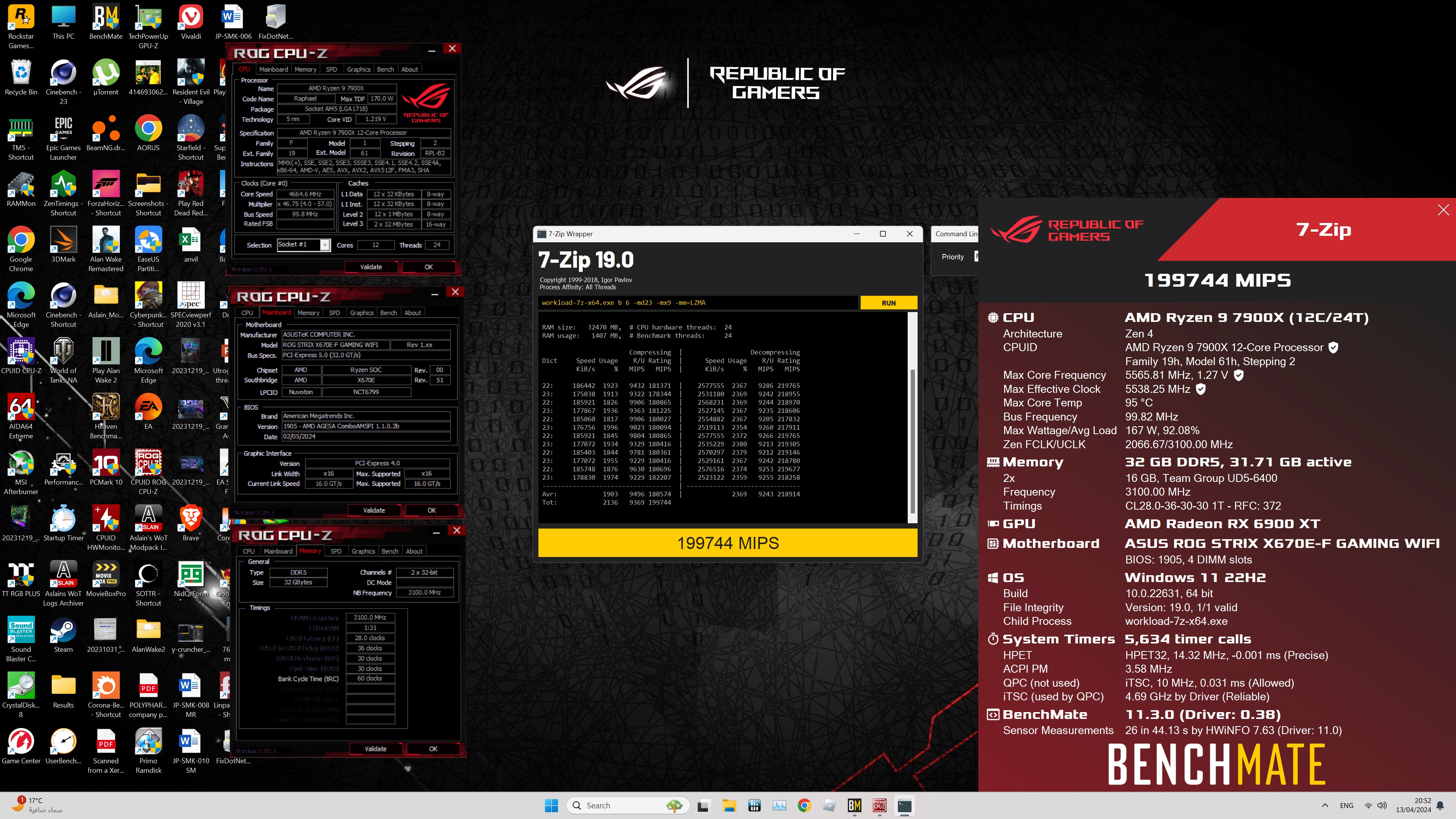In the CPU-Z window showing processor info, open Mainboard tab
1456x819 pixels.
(273, 69)
